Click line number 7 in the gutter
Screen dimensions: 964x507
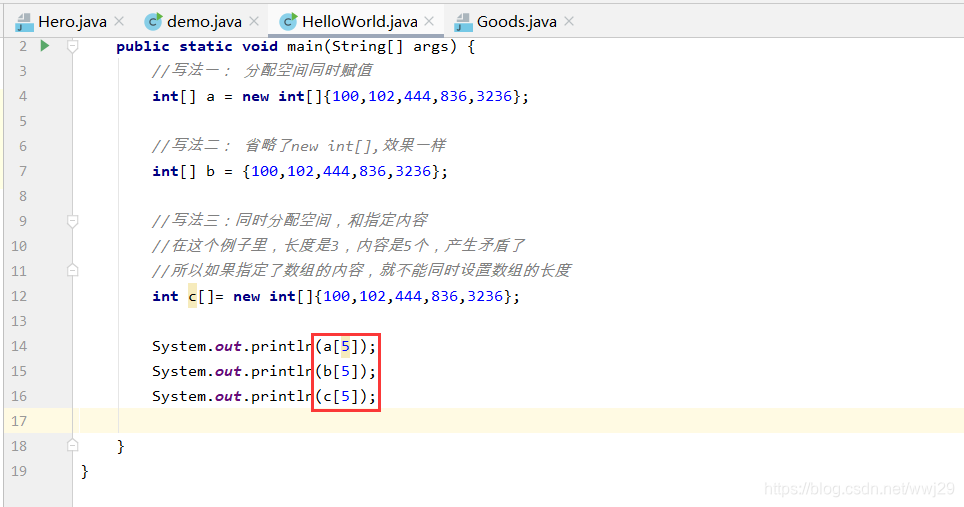23,171
